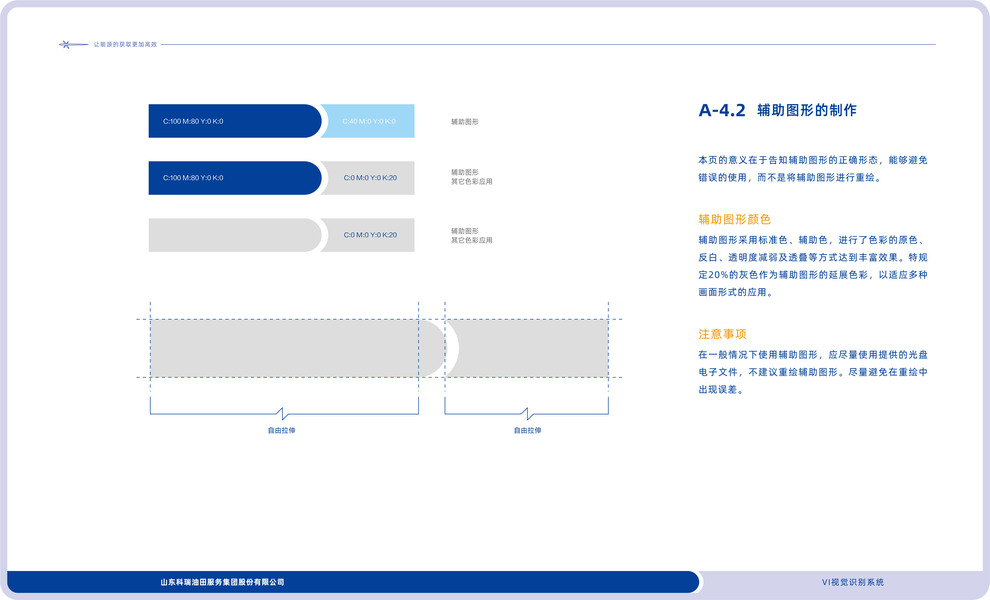The width and height of the screenshot is (990, 600).
Task: Click the intro paragraph starting 本页的意义在于
Action: pos(813,169)
